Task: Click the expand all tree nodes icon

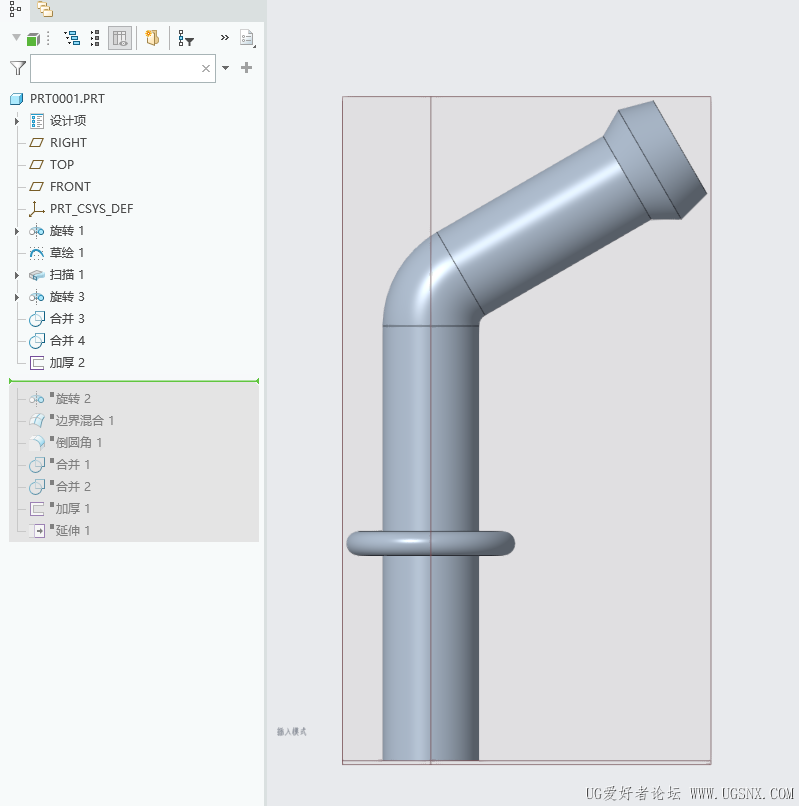Action: tap(72, 38)
